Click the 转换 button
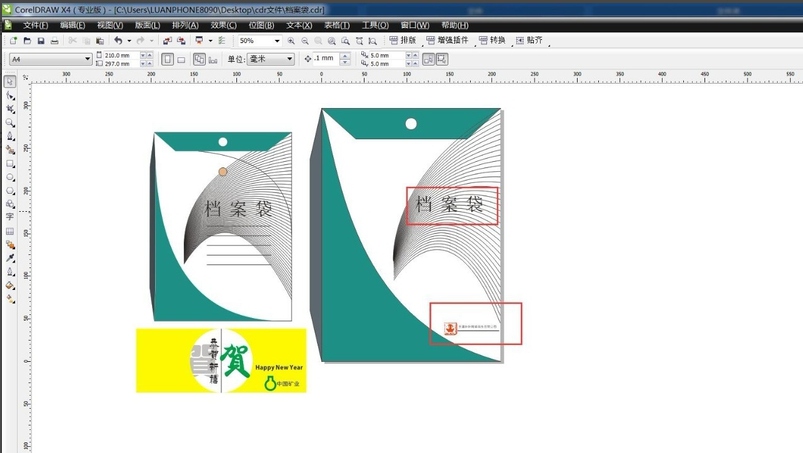 492,41
